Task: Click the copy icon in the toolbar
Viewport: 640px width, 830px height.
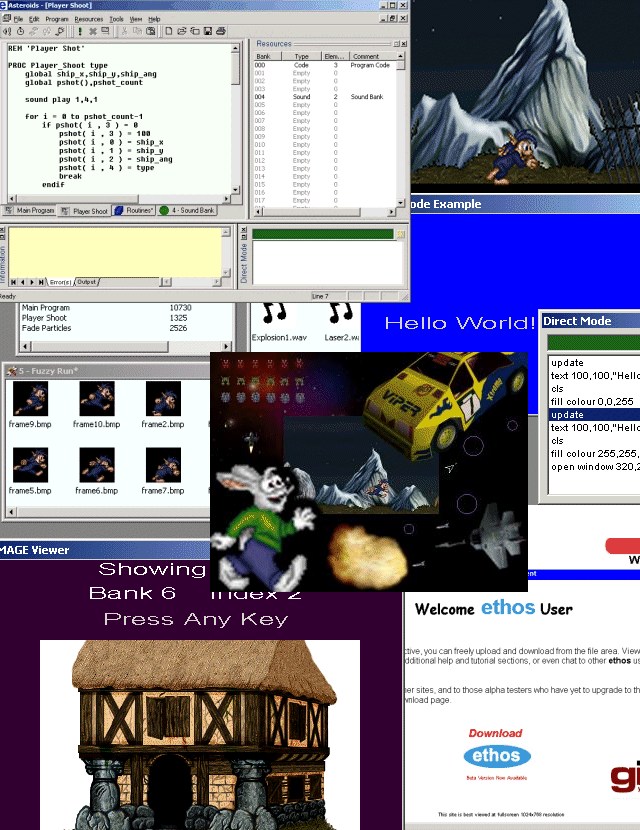Action: pos(137,32)
